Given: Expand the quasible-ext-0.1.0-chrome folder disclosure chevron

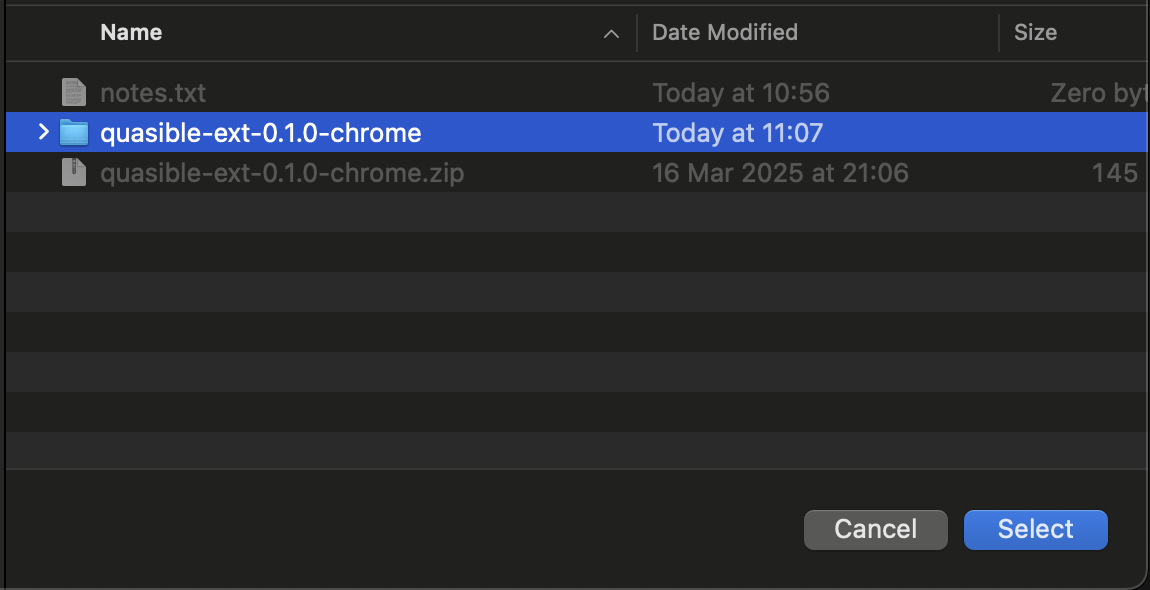Looking at the screenshot, I should point(42,132).
